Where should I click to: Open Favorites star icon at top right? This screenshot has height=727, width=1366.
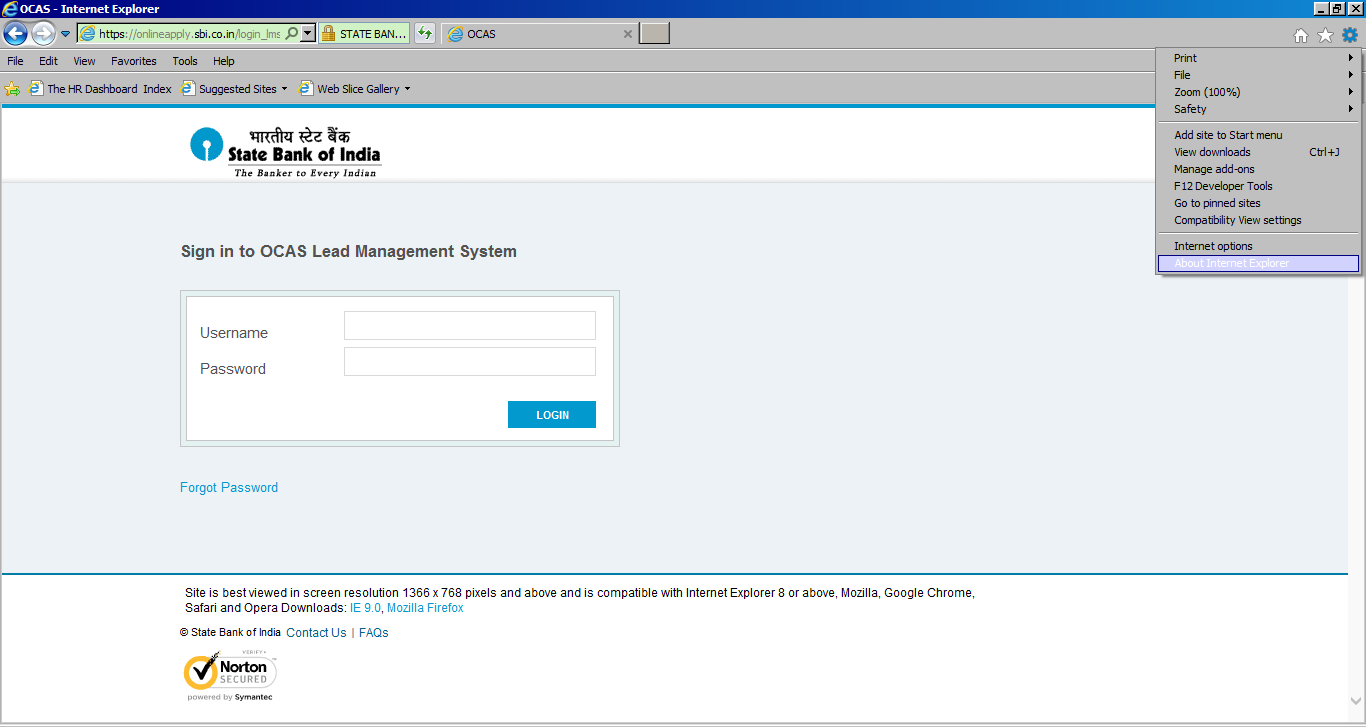(x=1325, y=36)
